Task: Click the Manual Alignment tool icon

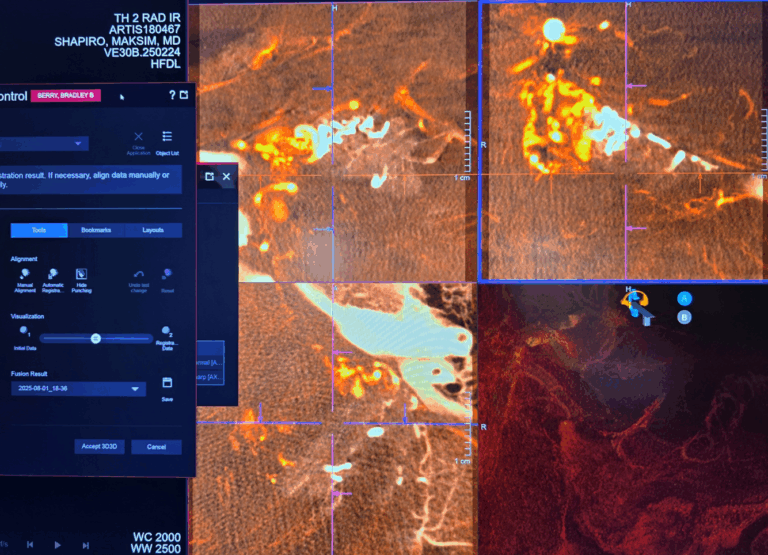Action: pyautogui.click(x=24, y=274)
